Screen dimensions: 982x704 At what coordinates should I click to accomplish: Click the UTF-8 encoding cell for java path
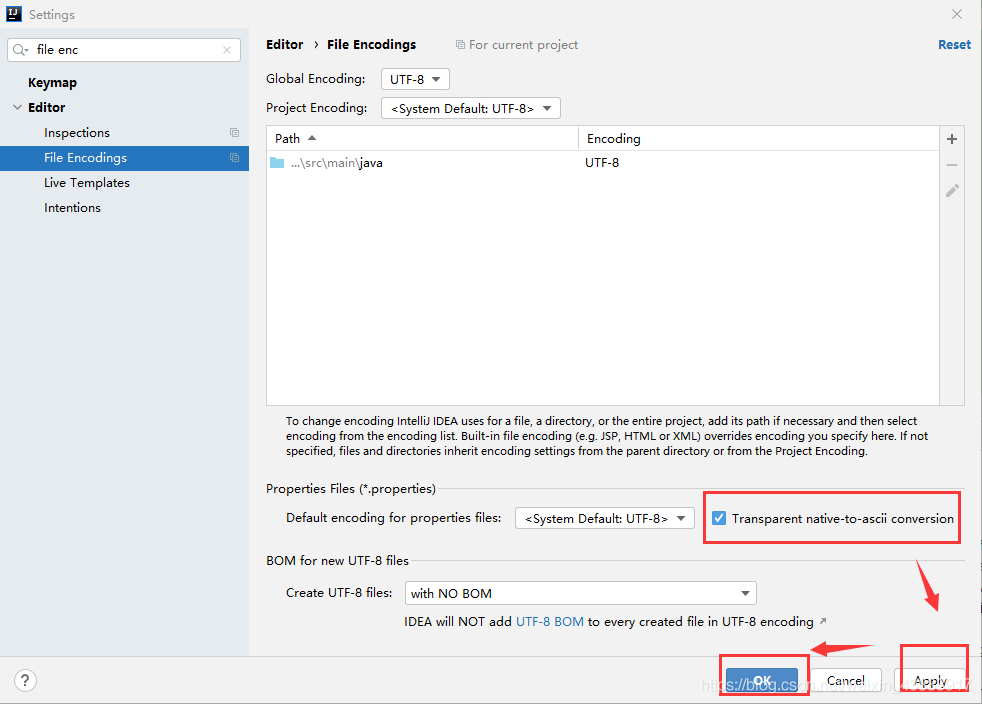click(602, 163)
